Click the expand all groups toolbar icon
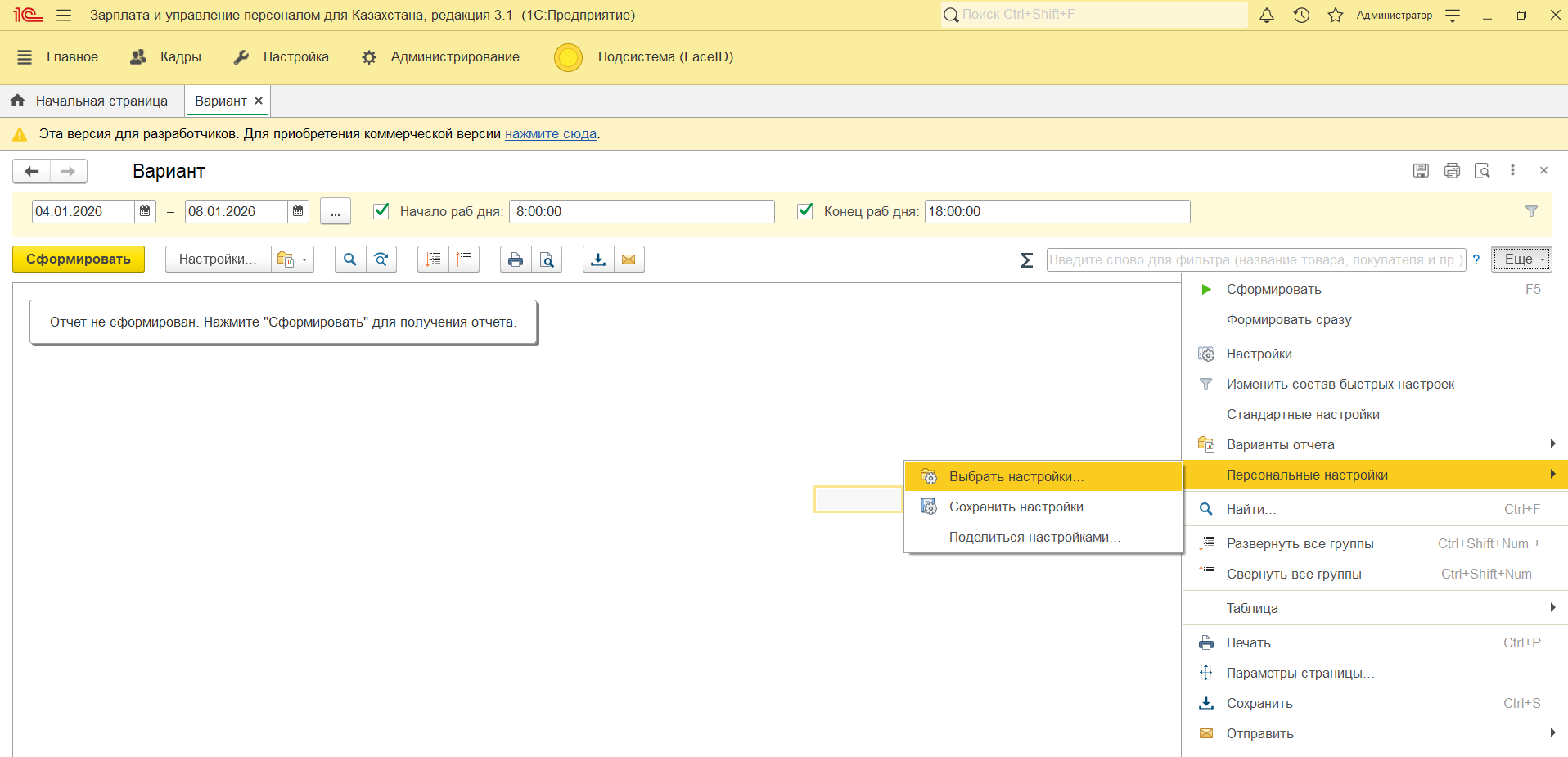 (x=433, y=259)
